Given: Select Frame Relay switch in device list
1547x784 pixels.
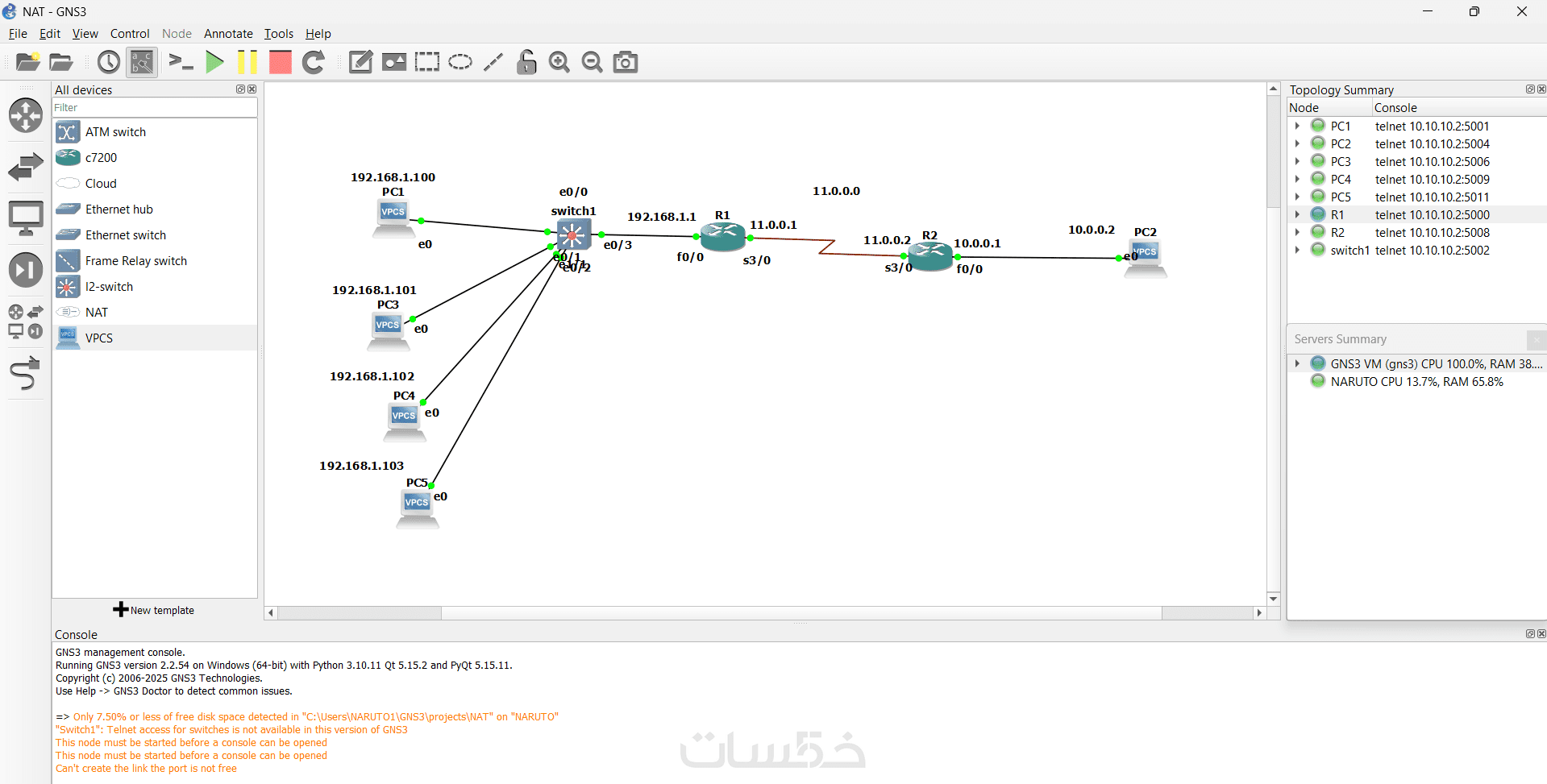Looking at the screenshot, I should click(155, 261).
